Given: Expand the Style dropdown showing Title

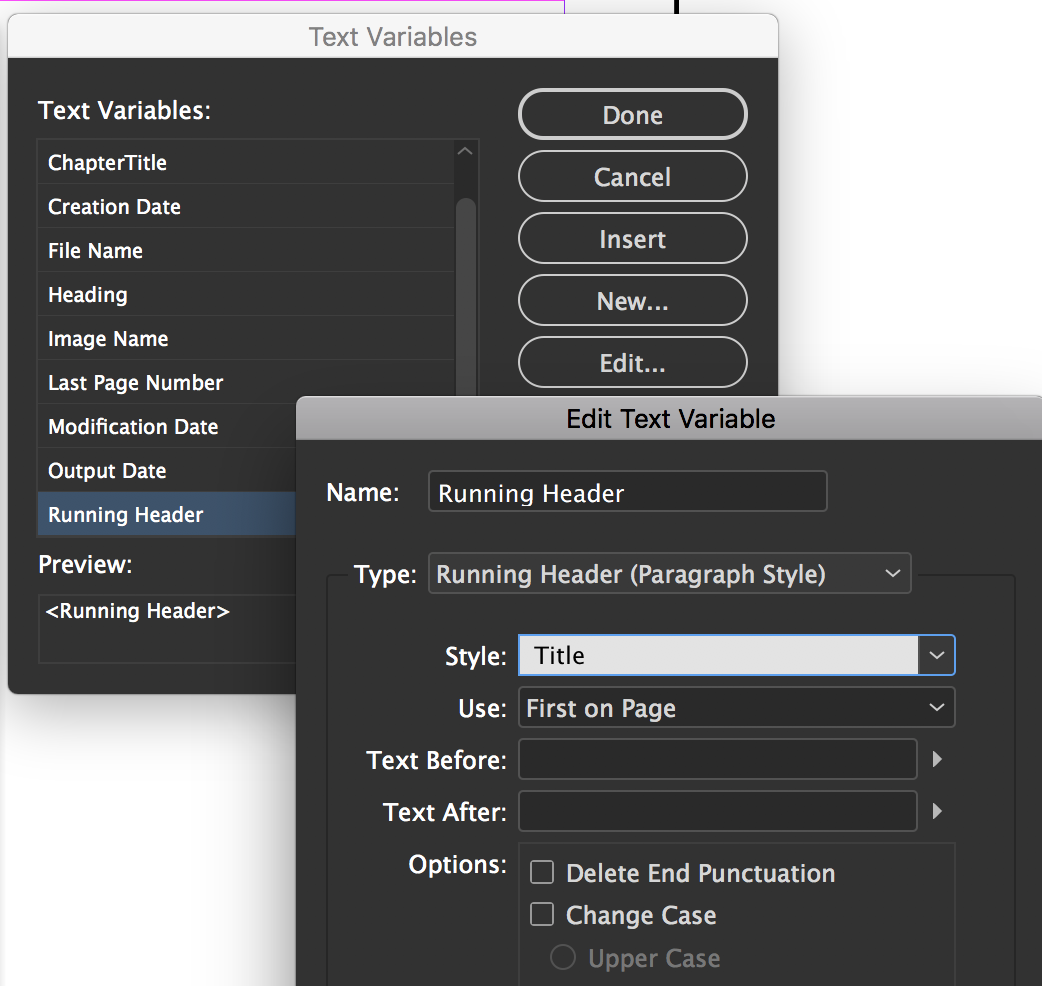Looking at the screenshot, I should coord(936,656).
